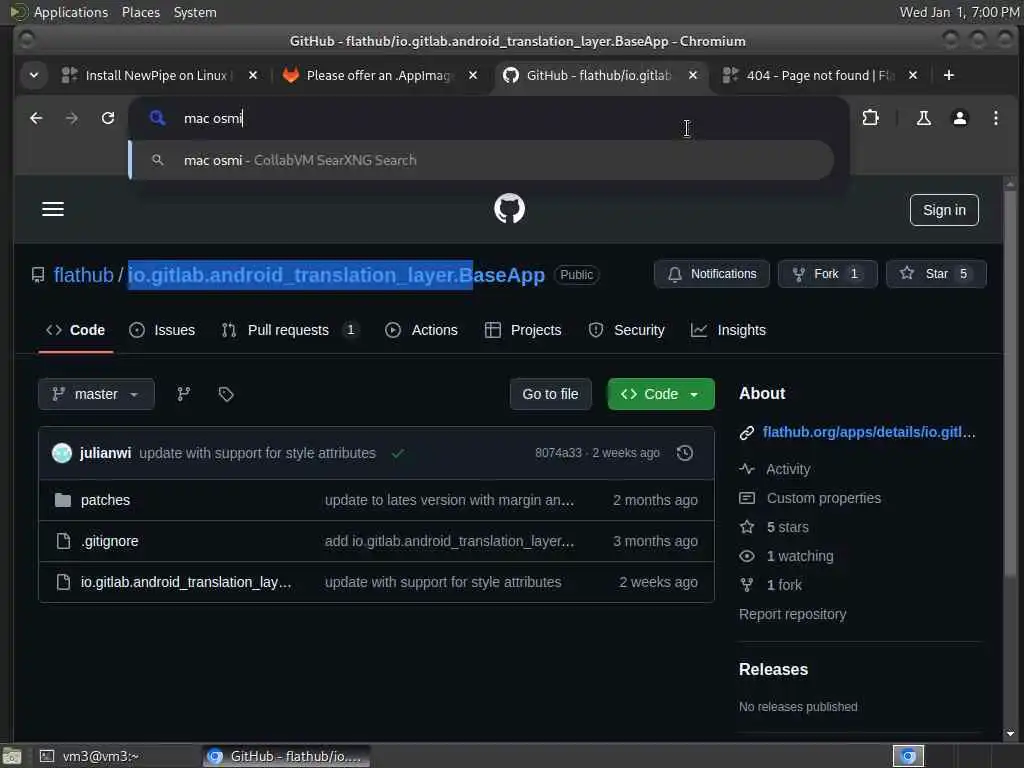Open the .gitignore file
The height and width of the screenshot is (768, 1024).
[x=109, y=541]
